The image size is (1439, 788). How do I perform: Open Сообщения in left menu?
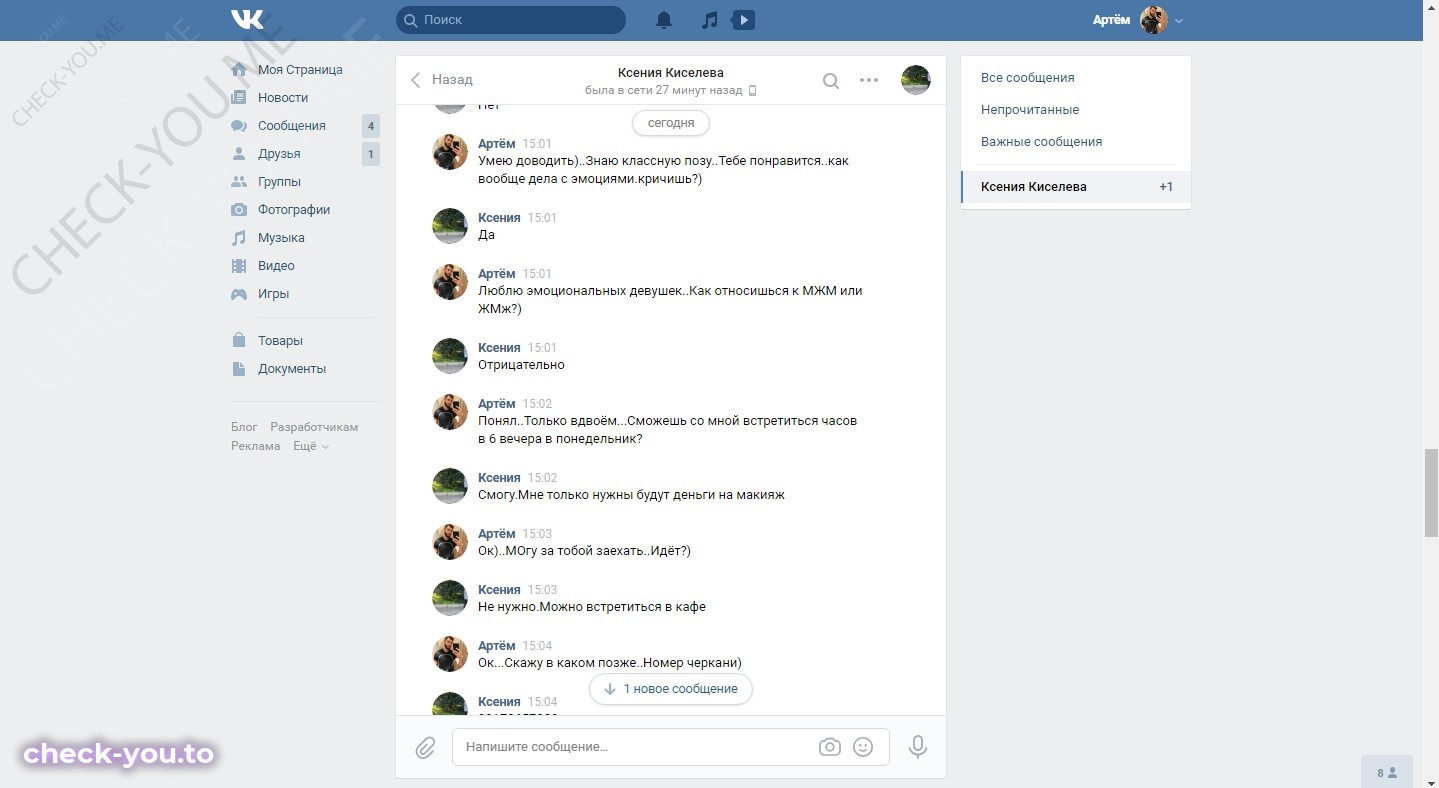[x=292, y=126]
